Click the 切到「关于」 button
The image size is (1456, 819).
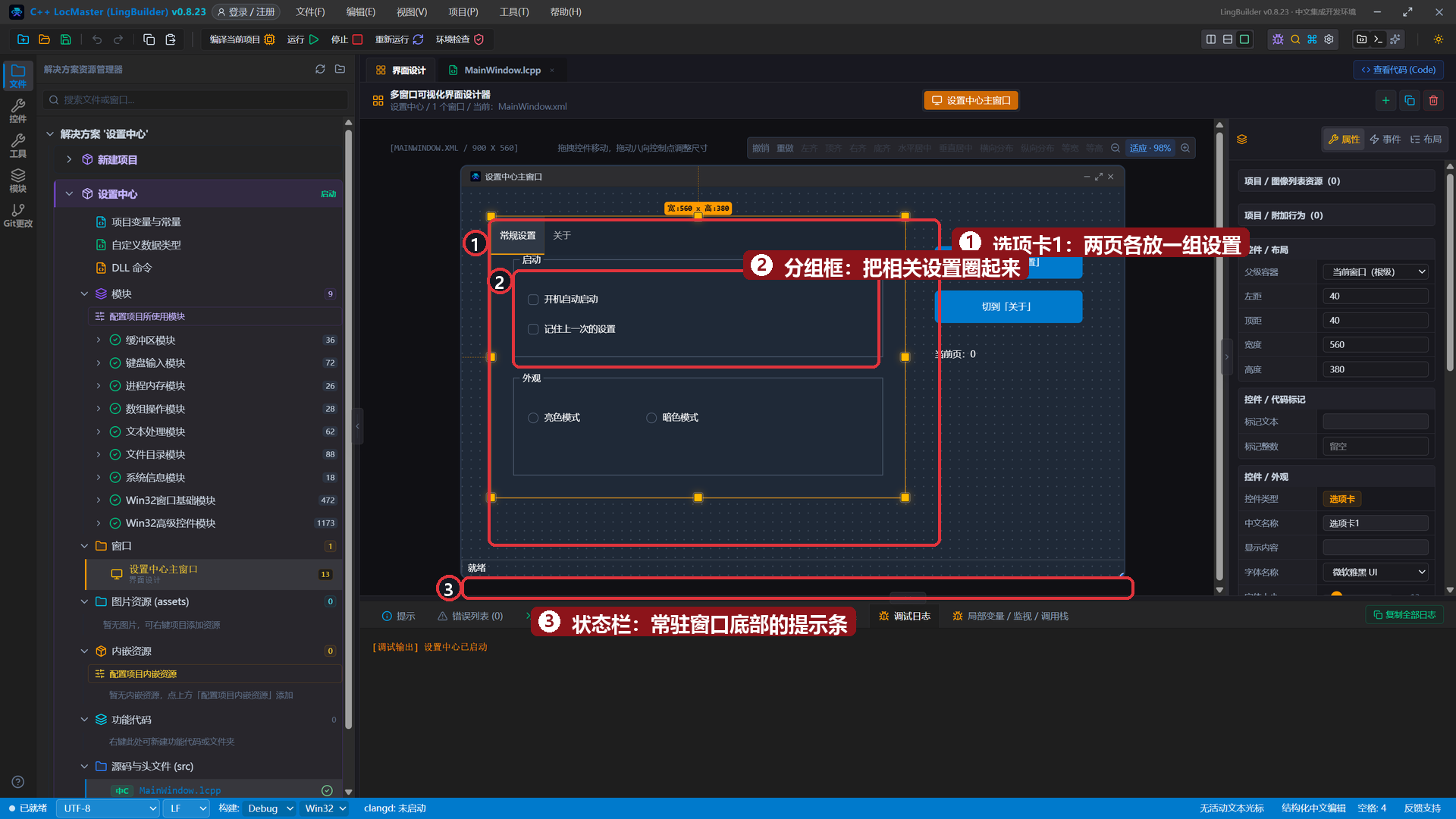pos(1006,307)
